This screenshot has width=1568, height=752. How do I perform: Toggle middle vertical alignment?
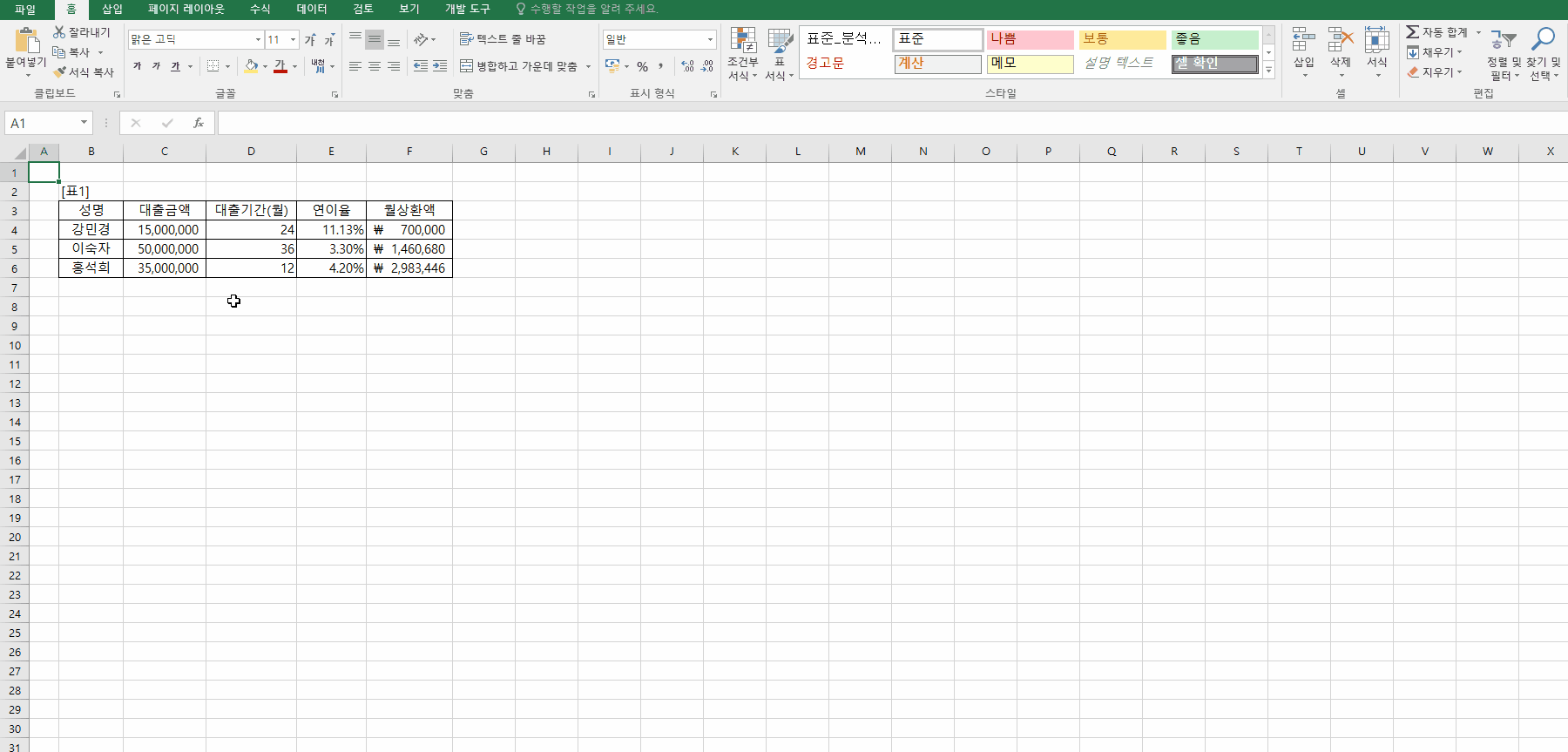(x=375, y=40)
